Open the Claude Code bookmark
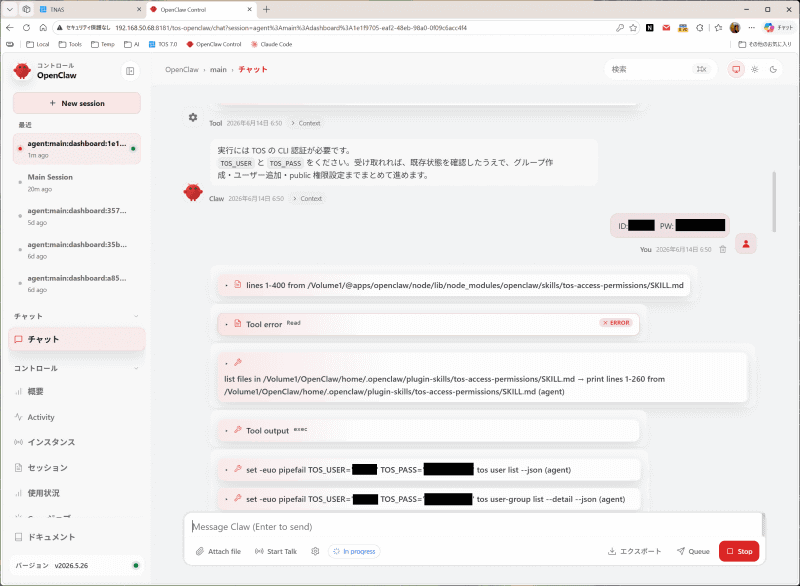Viewport: 800px width, 586px height. (271, 44)
